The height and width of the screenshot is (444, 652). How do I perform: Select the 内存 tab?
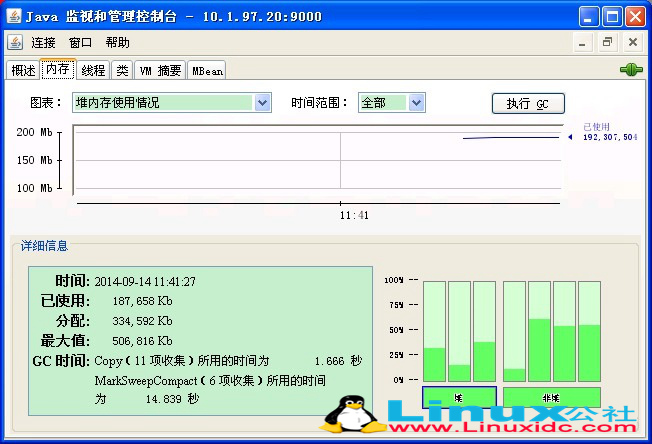click(x=58, y=69)
